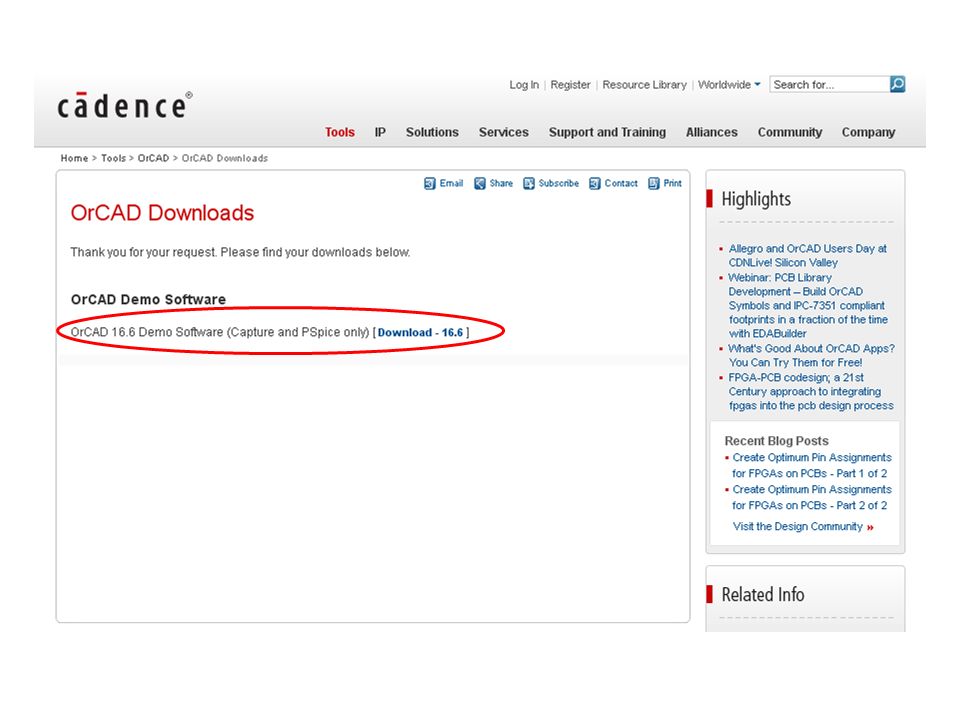Click the Print icon
This screenshot has height=720, width=960.
[654, 183]
